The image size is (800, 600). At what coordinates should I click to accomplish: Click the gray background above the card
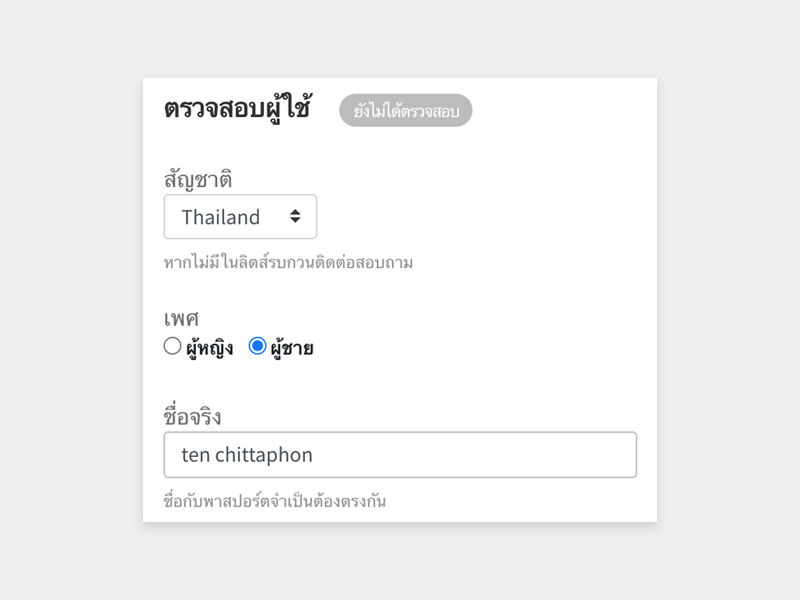click(x=400, y=38)
